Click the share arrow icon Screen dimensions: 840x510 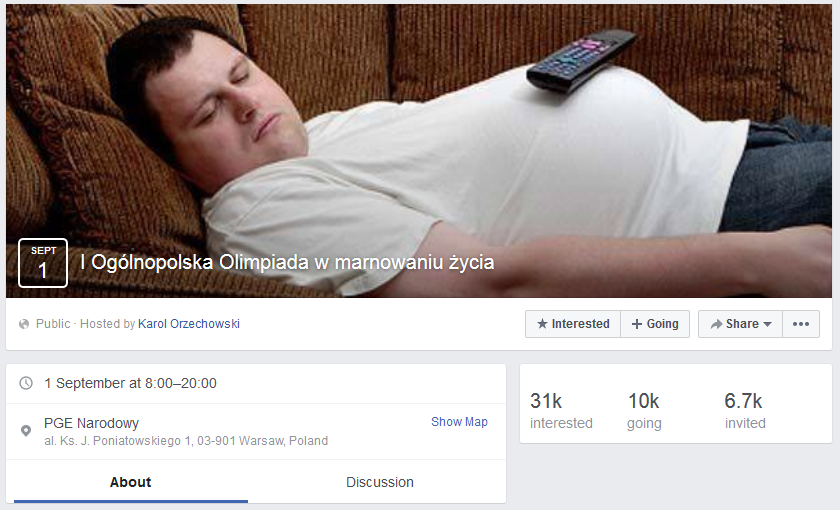tap(716, 324)
